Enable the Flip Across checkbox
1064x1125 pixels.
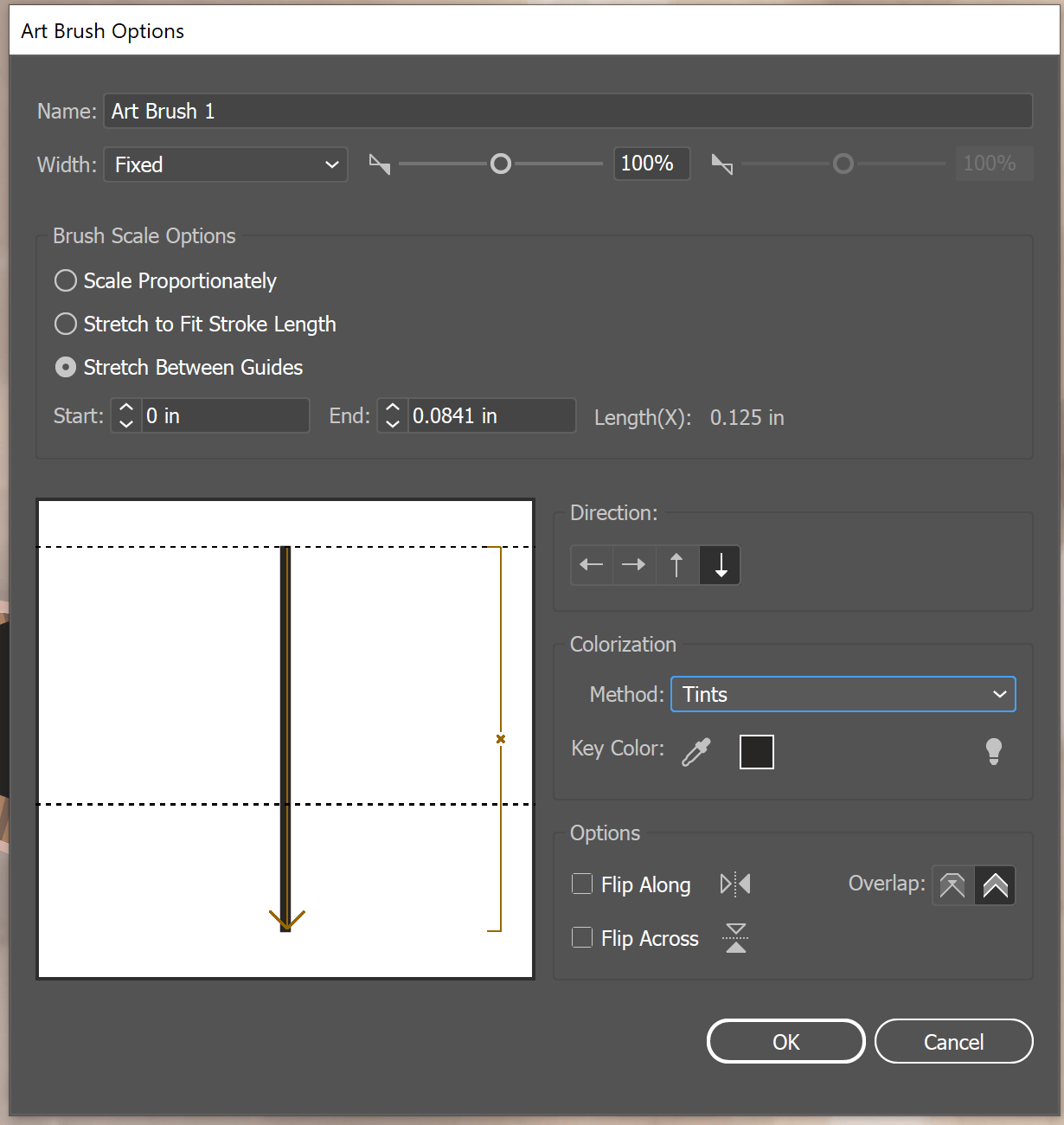tap(581, 937)
